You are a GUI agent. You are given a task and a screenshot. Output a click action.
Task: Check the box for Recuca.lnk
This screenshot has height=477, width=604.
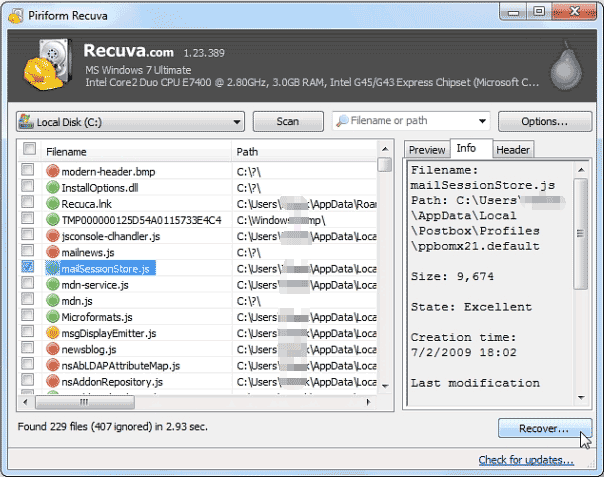point(27,202)
